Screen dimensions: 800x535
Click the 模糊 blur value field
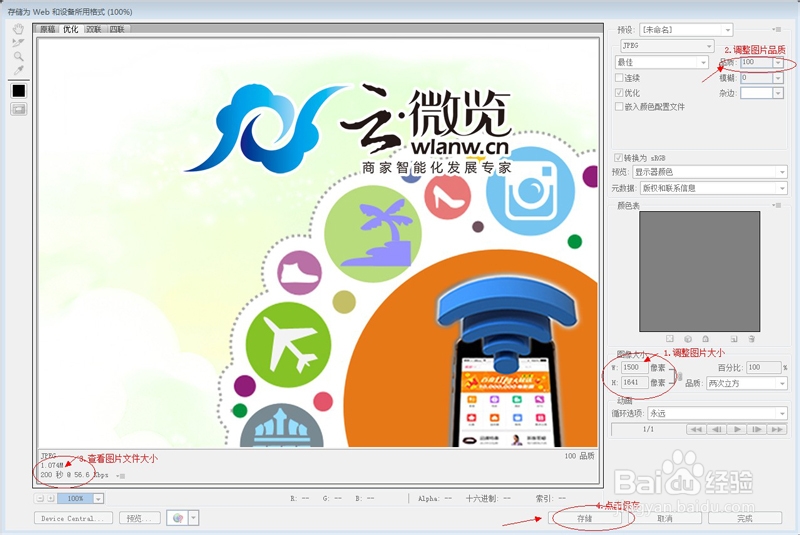pos(756,78)
